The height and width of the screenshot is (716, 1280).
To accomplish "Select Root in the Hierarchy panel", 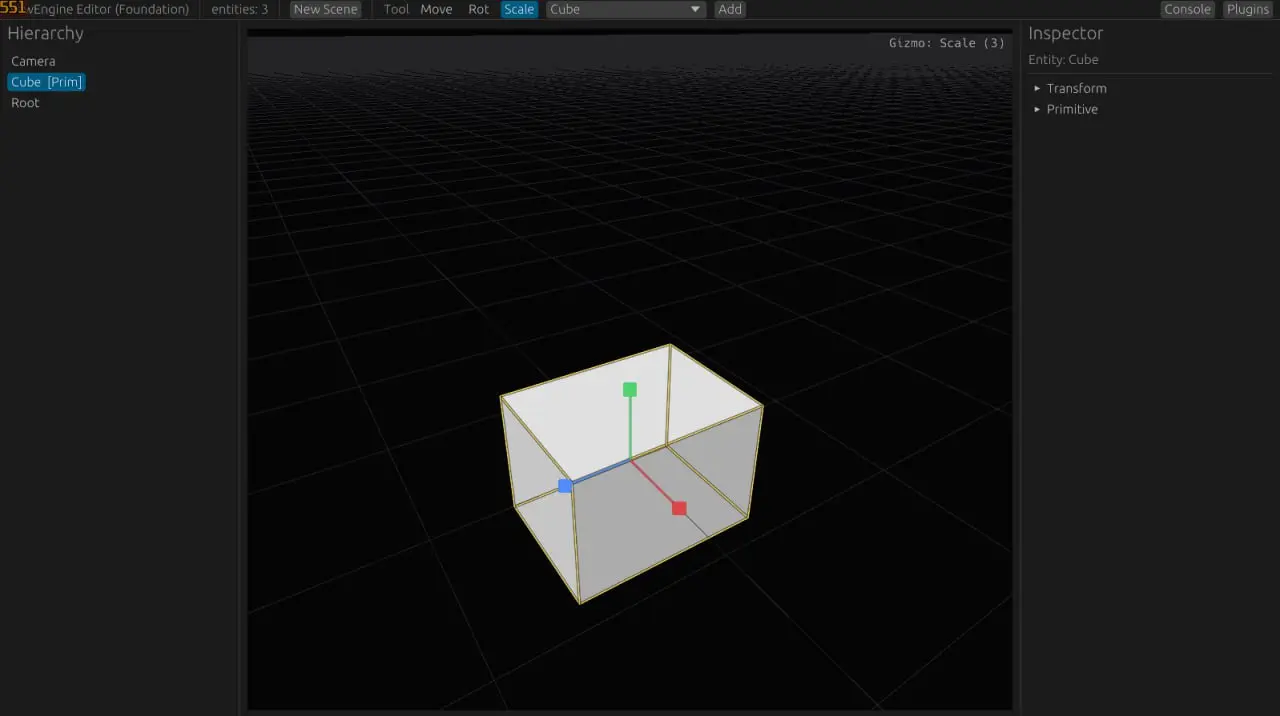I will [24, 102].
